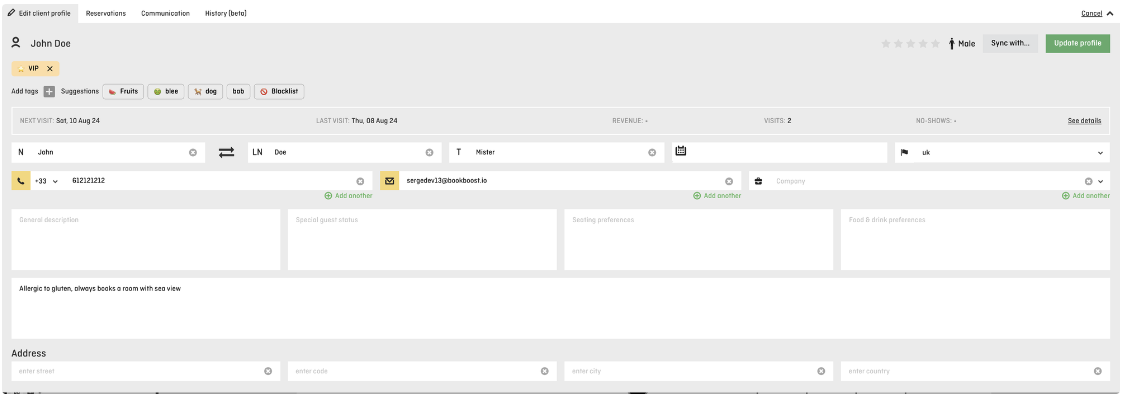Swap first and last names arrows icon
Screen dimensions: 1124x396
point(227,152)
